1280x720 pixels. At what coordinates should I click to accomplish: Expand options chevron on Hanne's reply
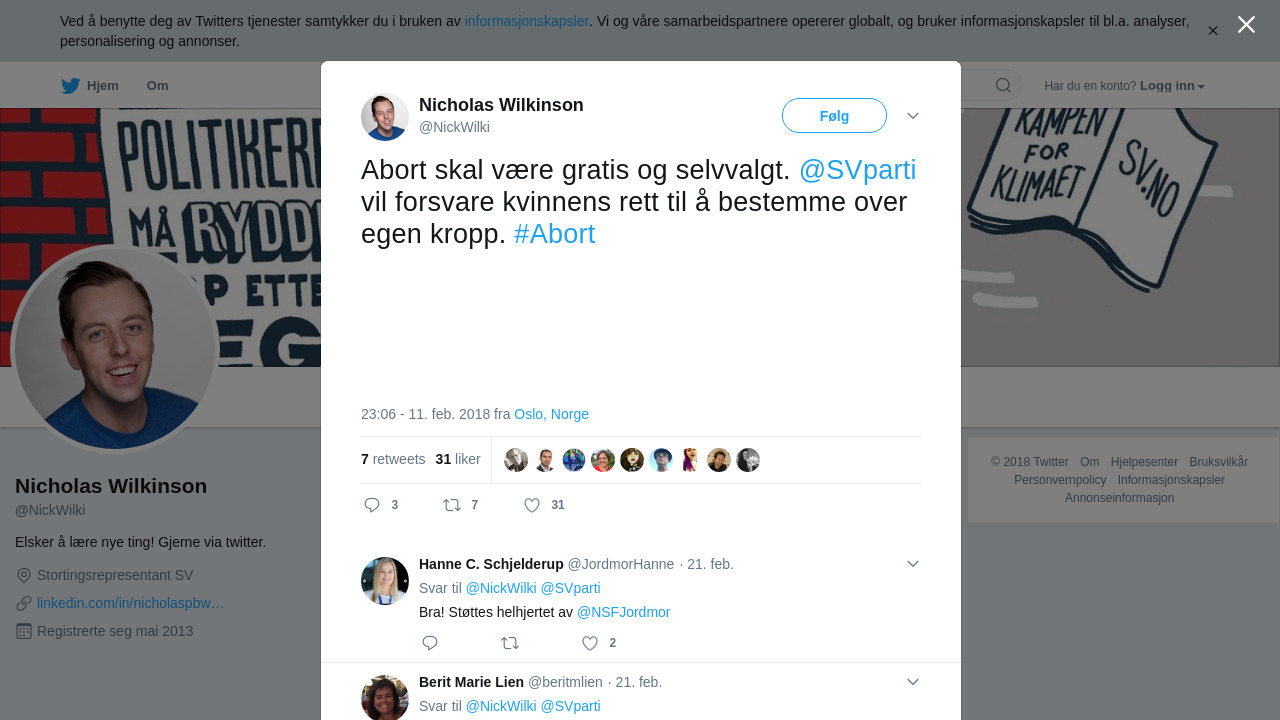click(913, 564)
